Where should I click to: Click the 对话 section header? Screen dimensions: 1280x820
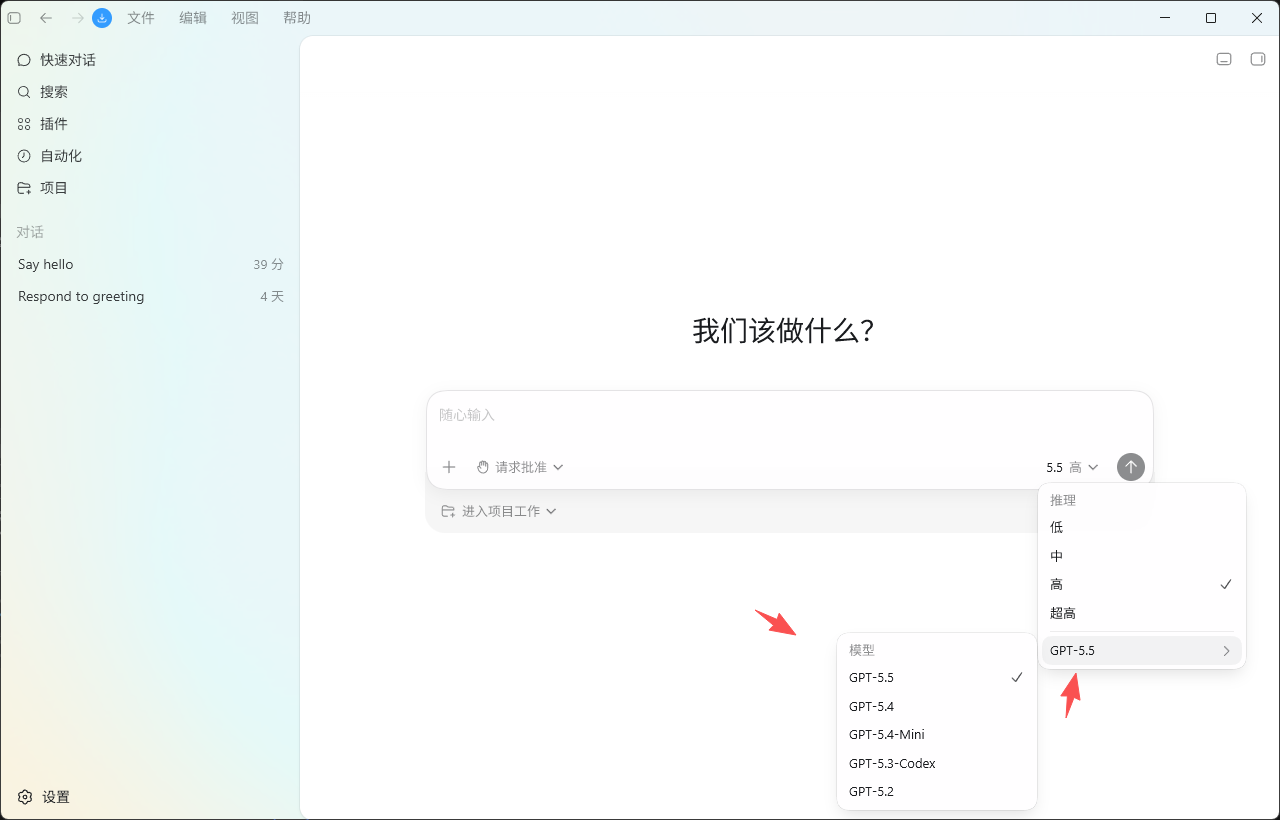pyautogui.click(x=30, y=232)
